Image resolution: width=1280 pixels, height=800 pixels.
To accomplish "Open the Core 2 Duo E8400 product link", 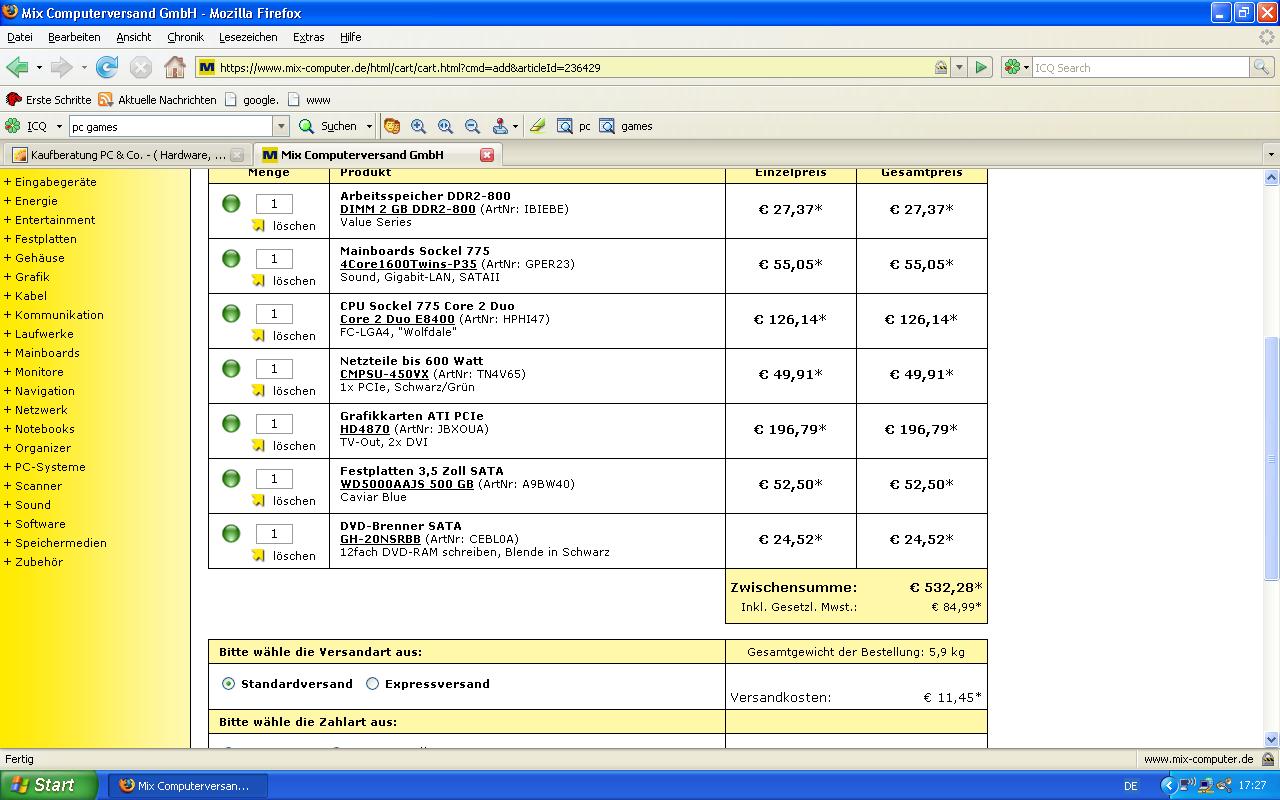I will coord(397,319).
